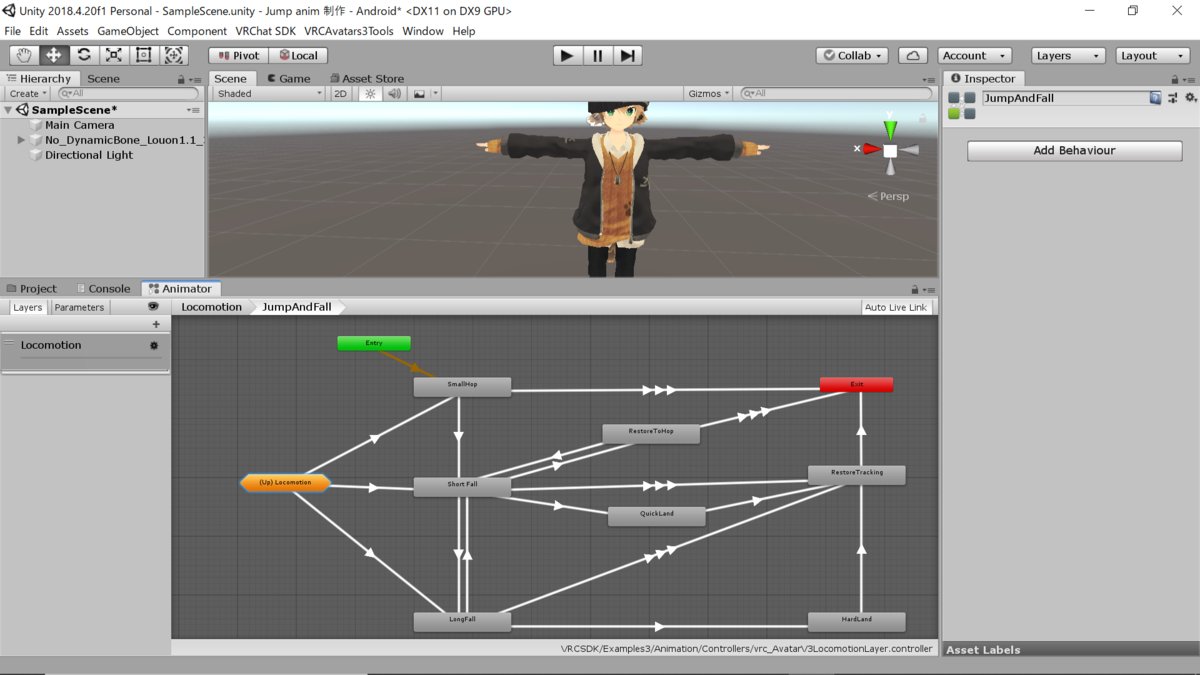This screenshot has height=675, width=1200.
Task: Click Locomotion breadcrumb in Animator
Action: [x=211, y=307]
